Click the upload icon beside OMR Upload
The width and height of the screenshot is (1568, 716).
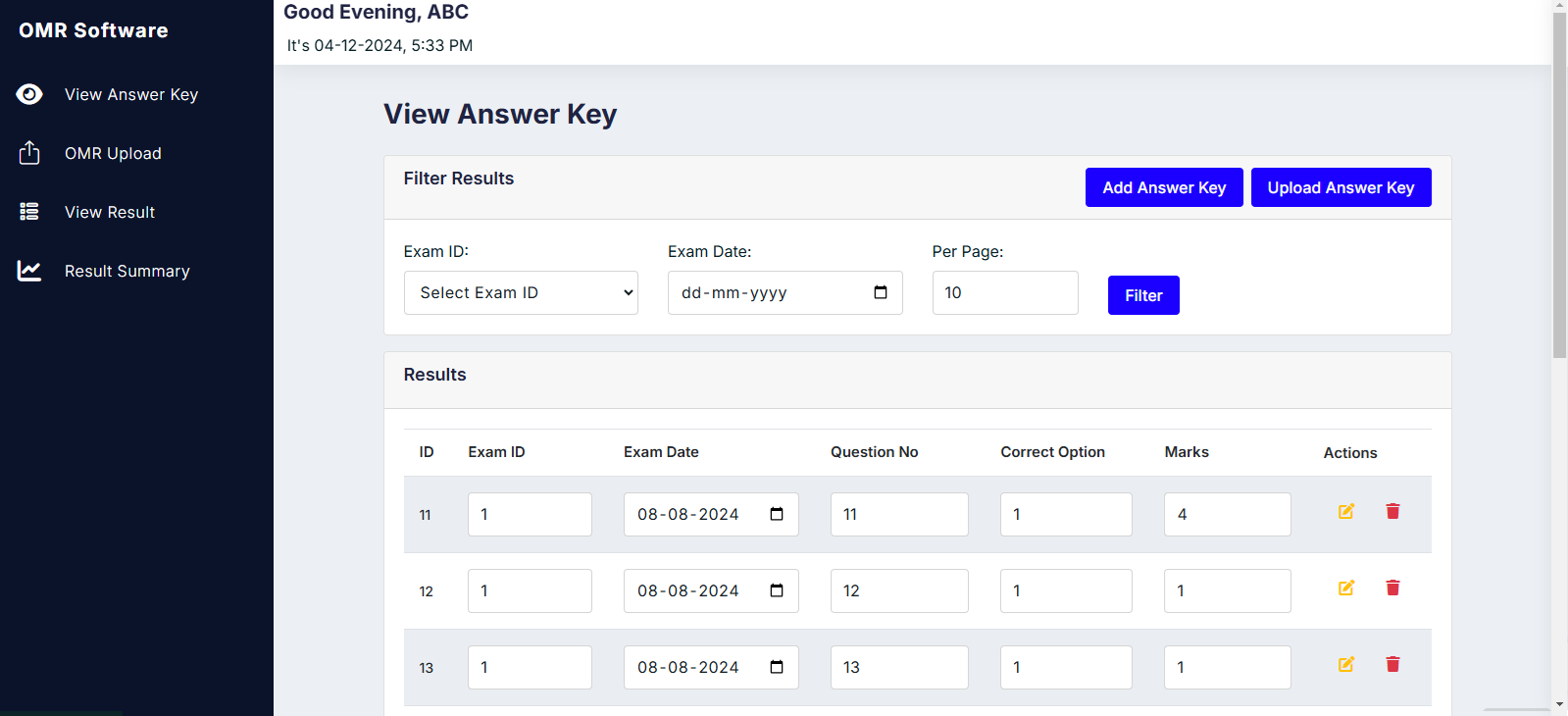pyautogui.click(x=29, y=153)
